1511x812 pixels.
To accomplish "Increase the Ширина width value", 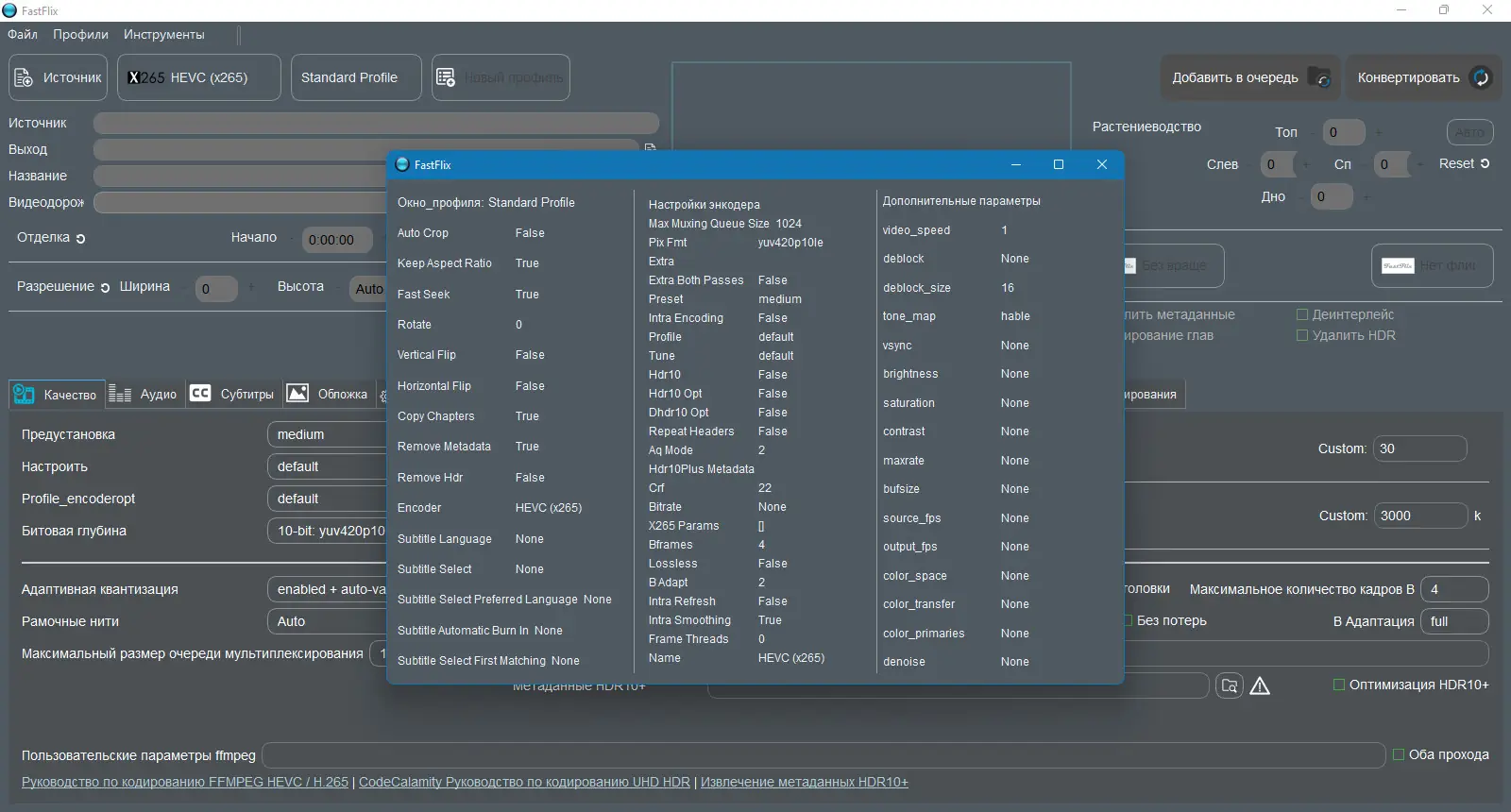I will click(251, 287).
